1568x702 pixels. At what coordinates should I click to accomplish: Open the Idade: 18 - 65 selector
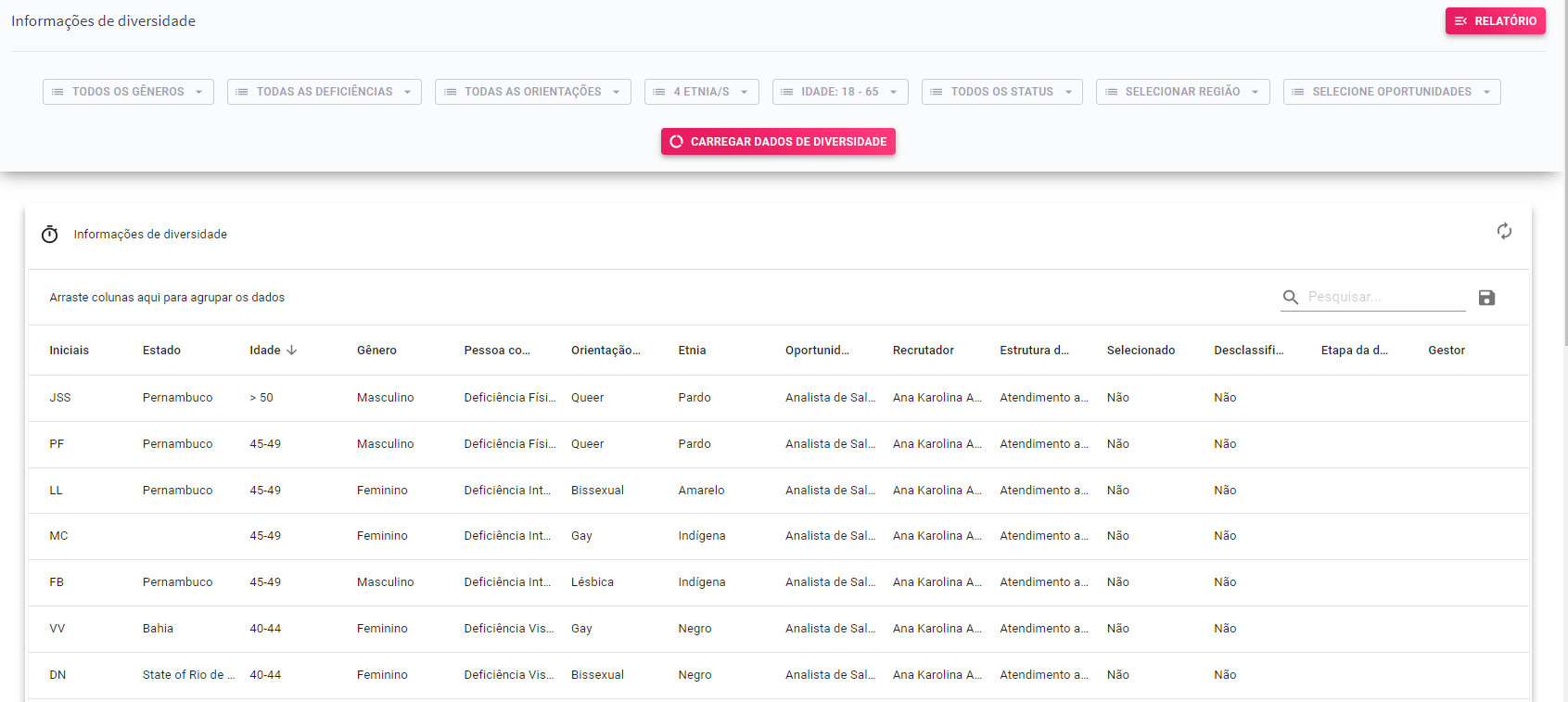tap(839, 92)
